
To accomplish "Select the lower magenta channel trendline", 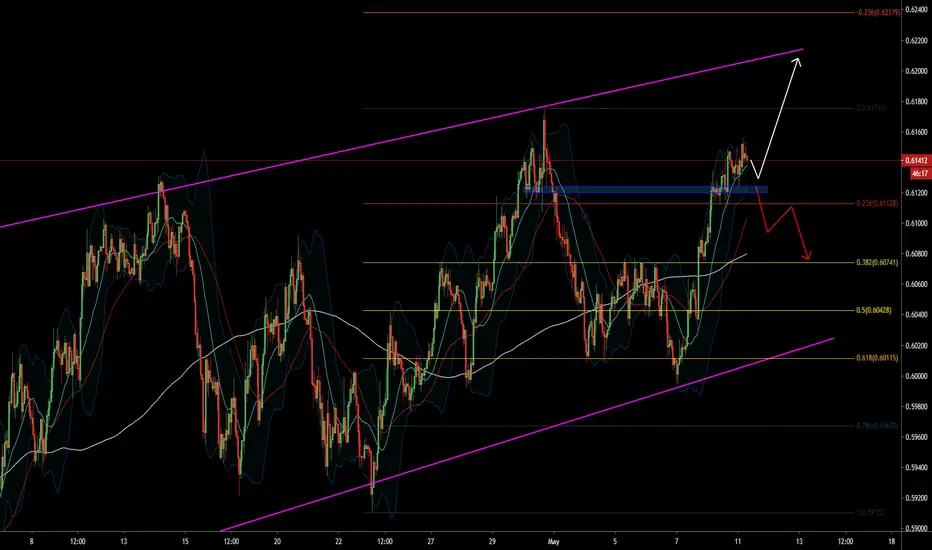I will tap(527, 435).
